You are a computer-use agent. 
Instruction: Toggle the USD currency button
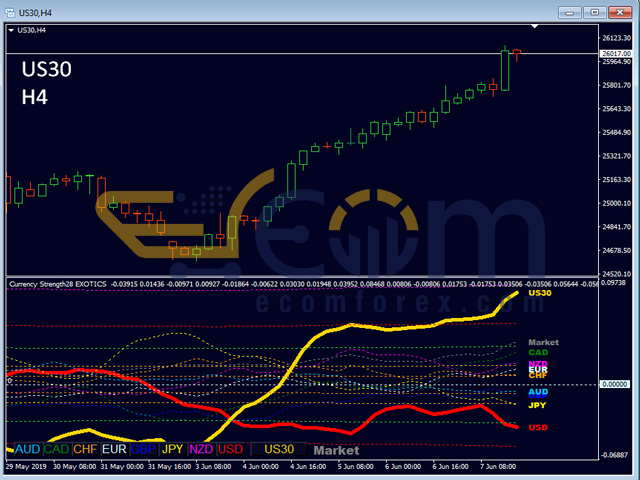pos(230,449)
